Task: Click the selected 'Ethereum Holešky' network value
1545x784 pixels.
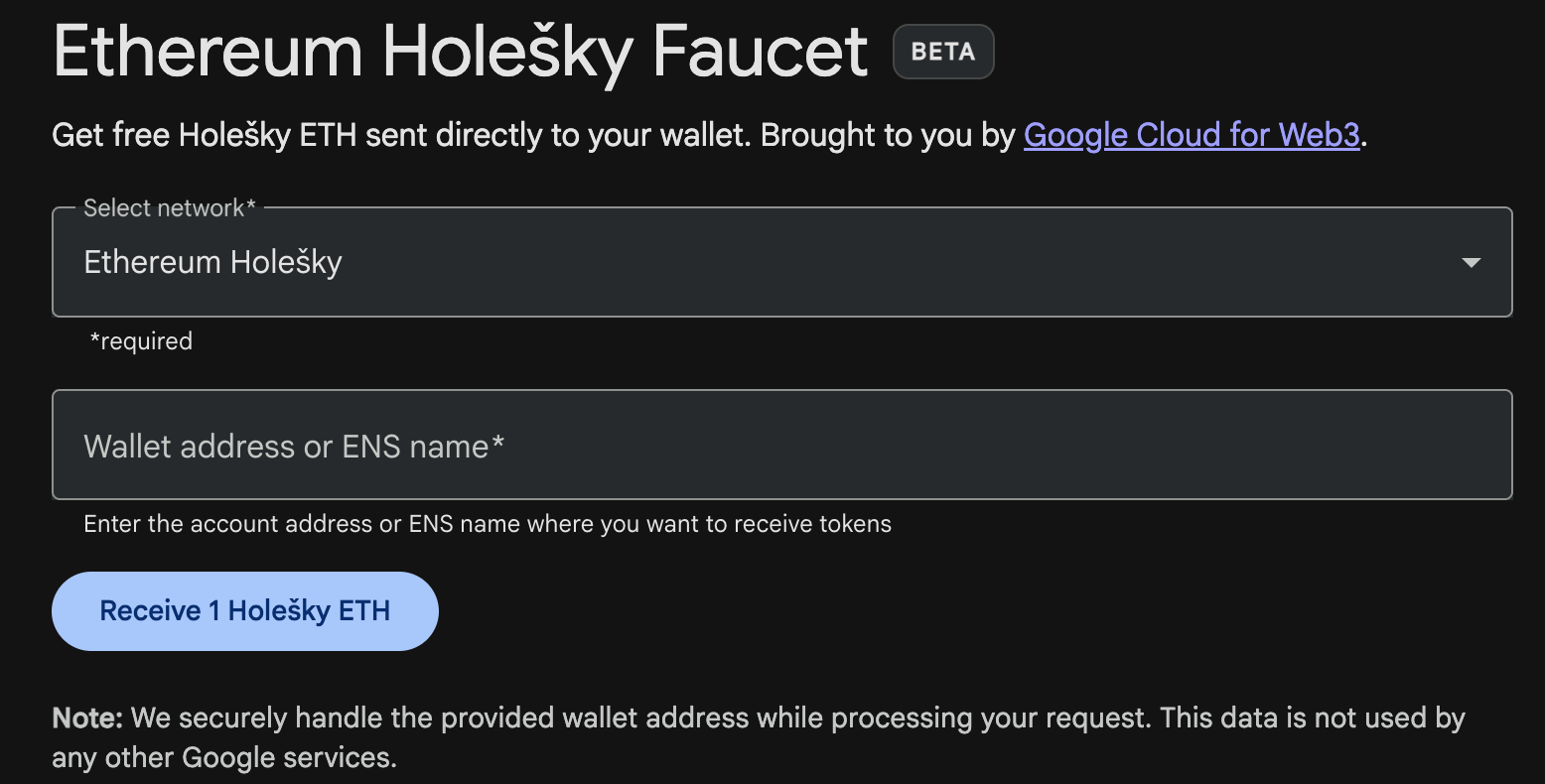Action: (212, 263)
